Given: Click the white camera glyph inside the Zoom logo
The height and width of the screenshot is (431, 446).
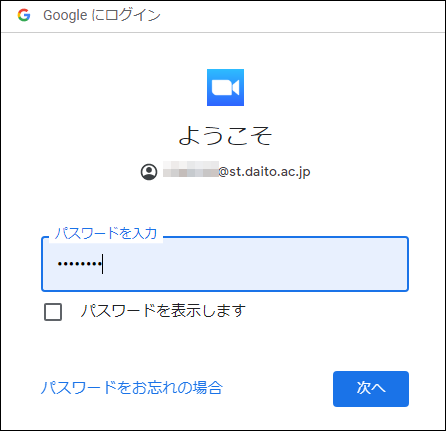Looking at the screenshot, I should [225, 88].
